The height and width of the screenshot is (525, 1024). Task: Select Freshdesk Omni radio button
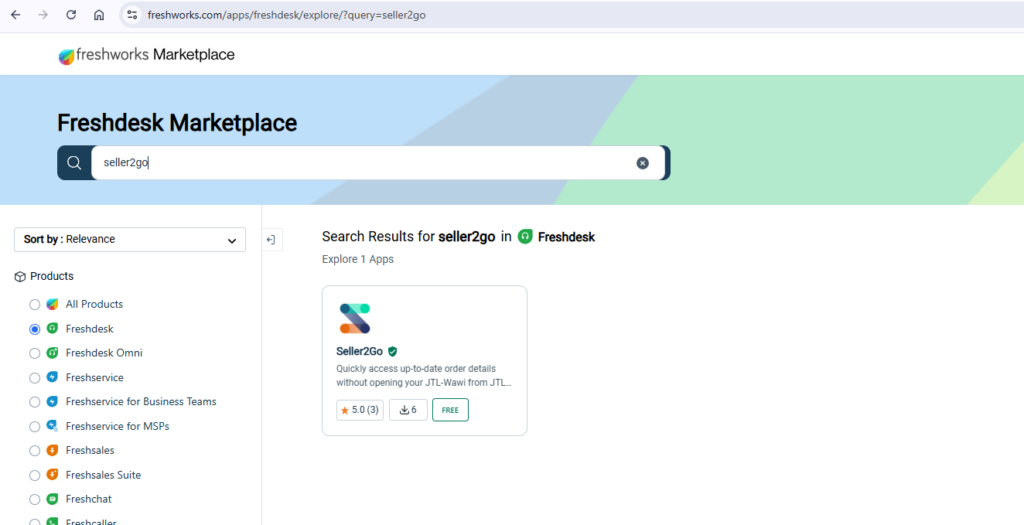coord(35,353)
